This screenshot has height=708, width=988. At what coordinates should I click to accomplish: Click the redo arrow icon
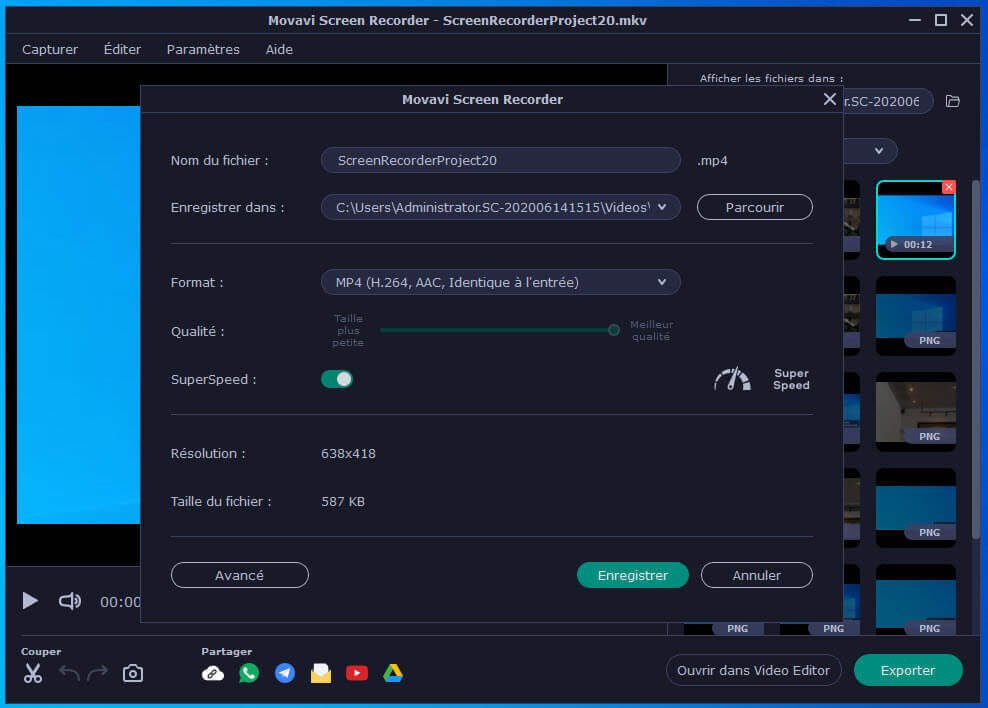click(98, 673)
